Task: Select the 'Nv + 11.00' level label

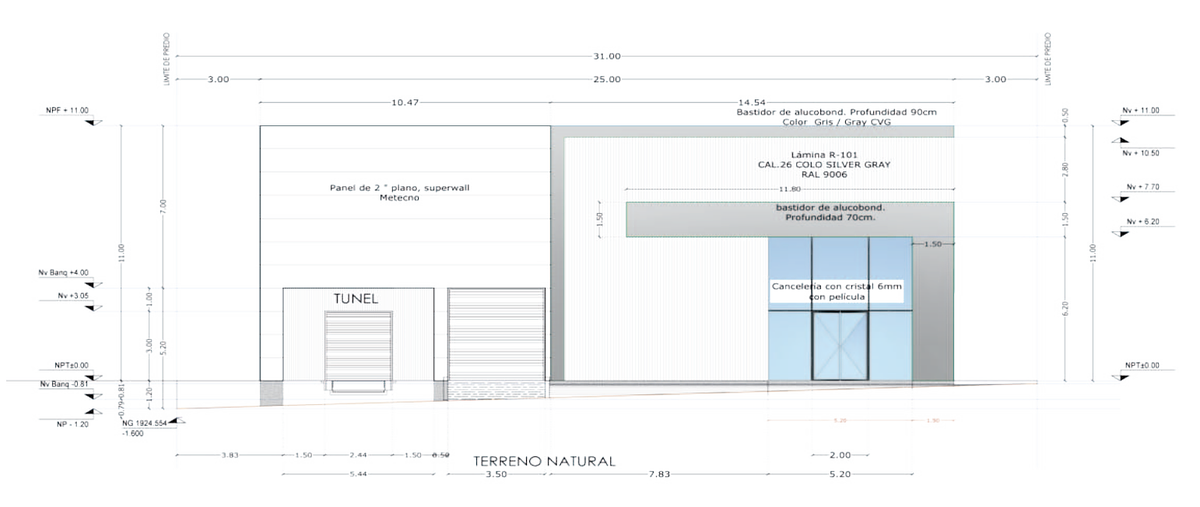Action: [x=1142, y=111]
